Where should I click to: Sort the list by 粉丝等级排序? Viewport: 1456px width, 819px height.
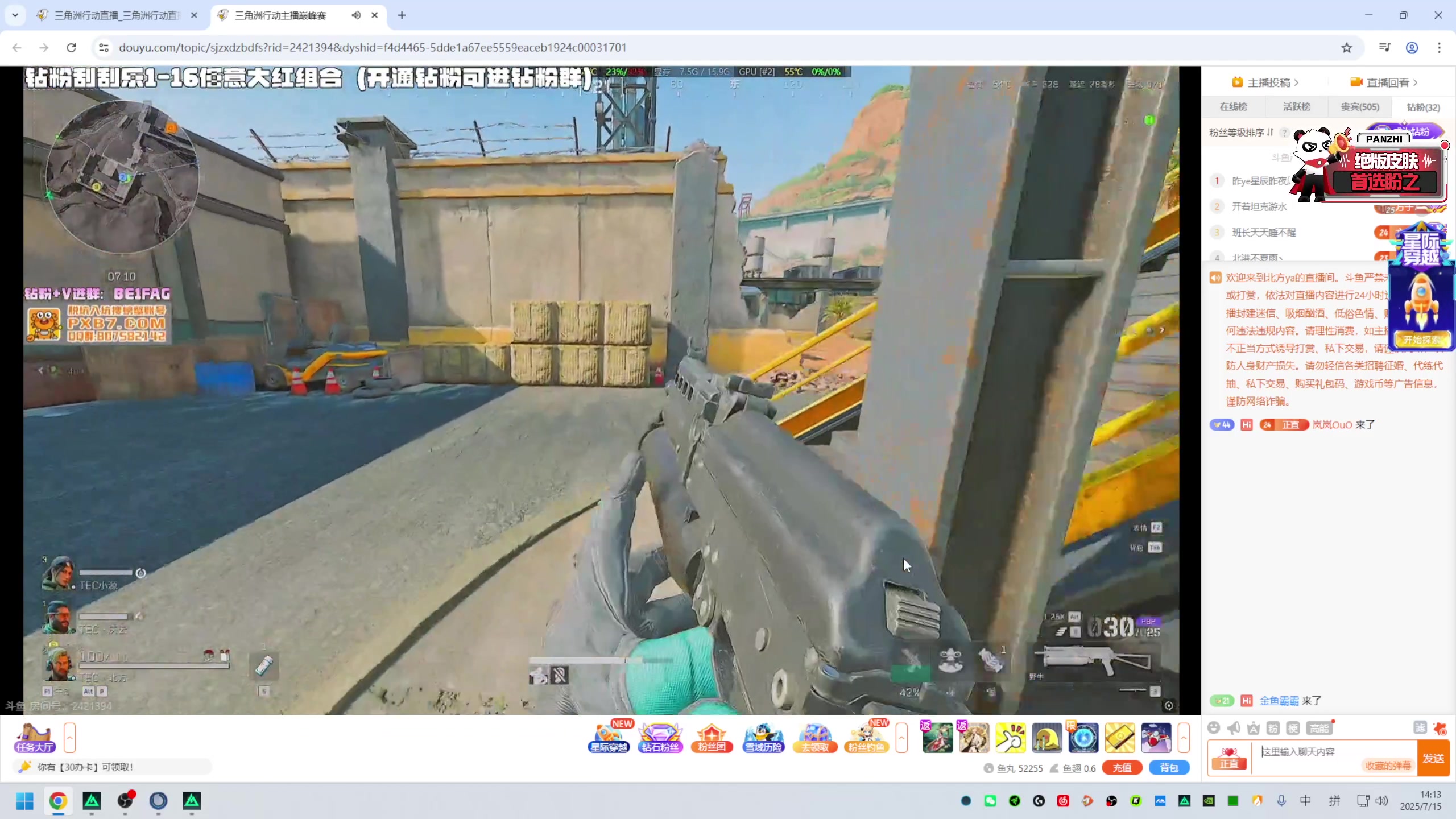1241,133
